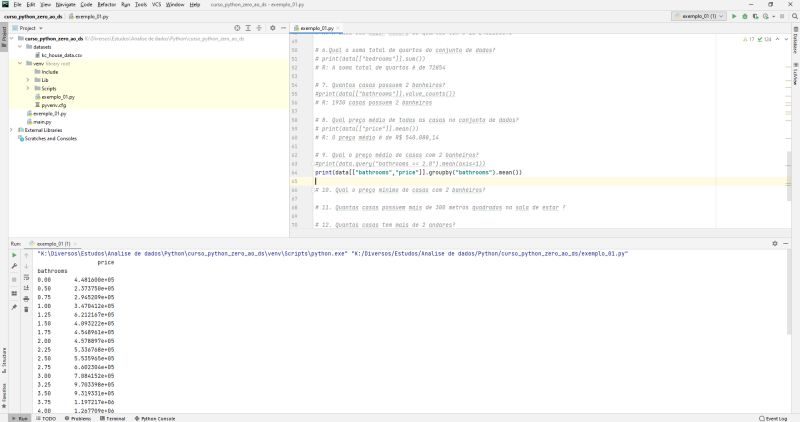The height and width of the screenshot is (422, 800).
Task: Click the Stop icon in Run panel
Action: [14, 280]
